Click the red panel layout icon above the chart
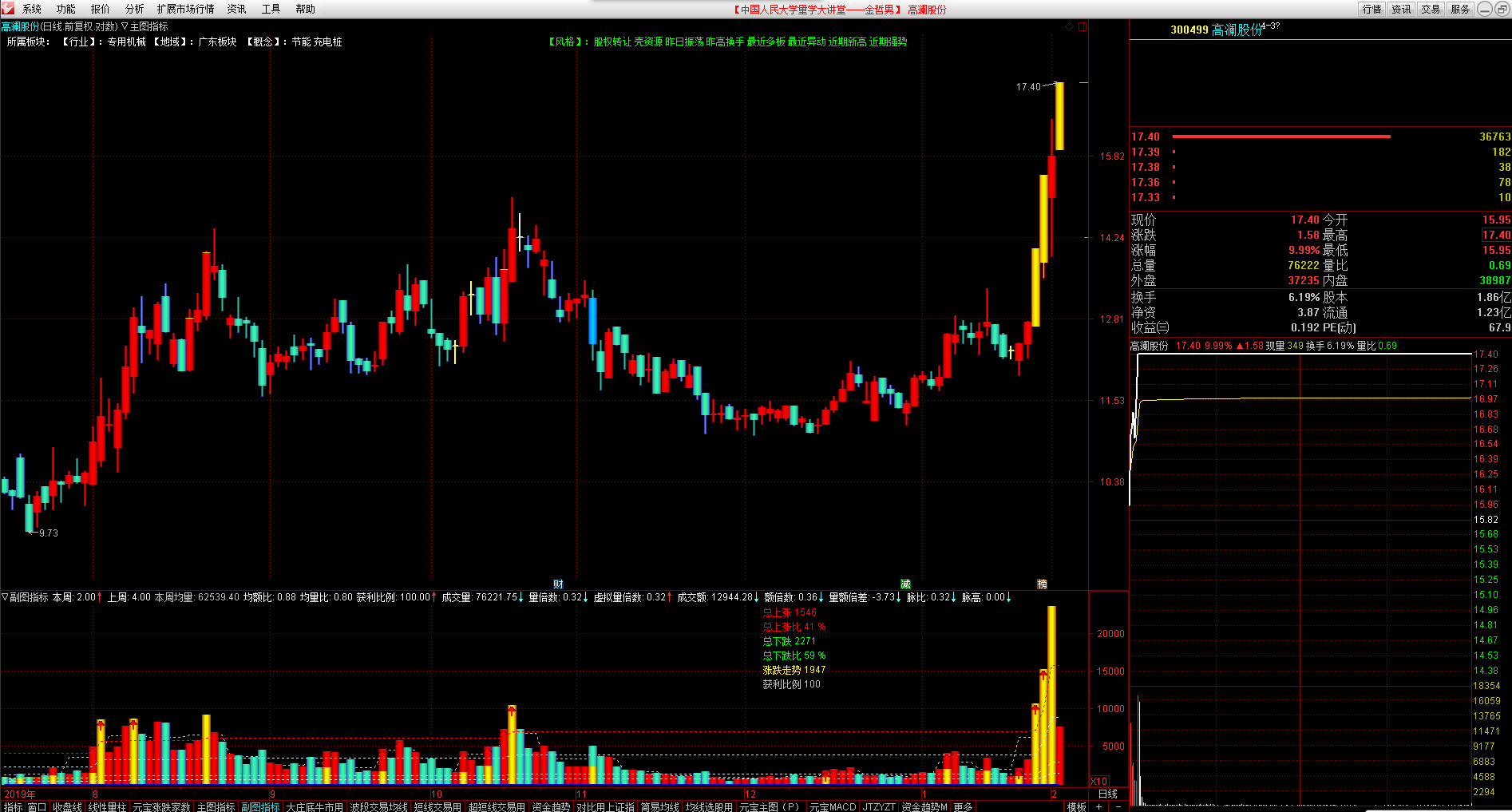1512x812 pixels. 1083,27
